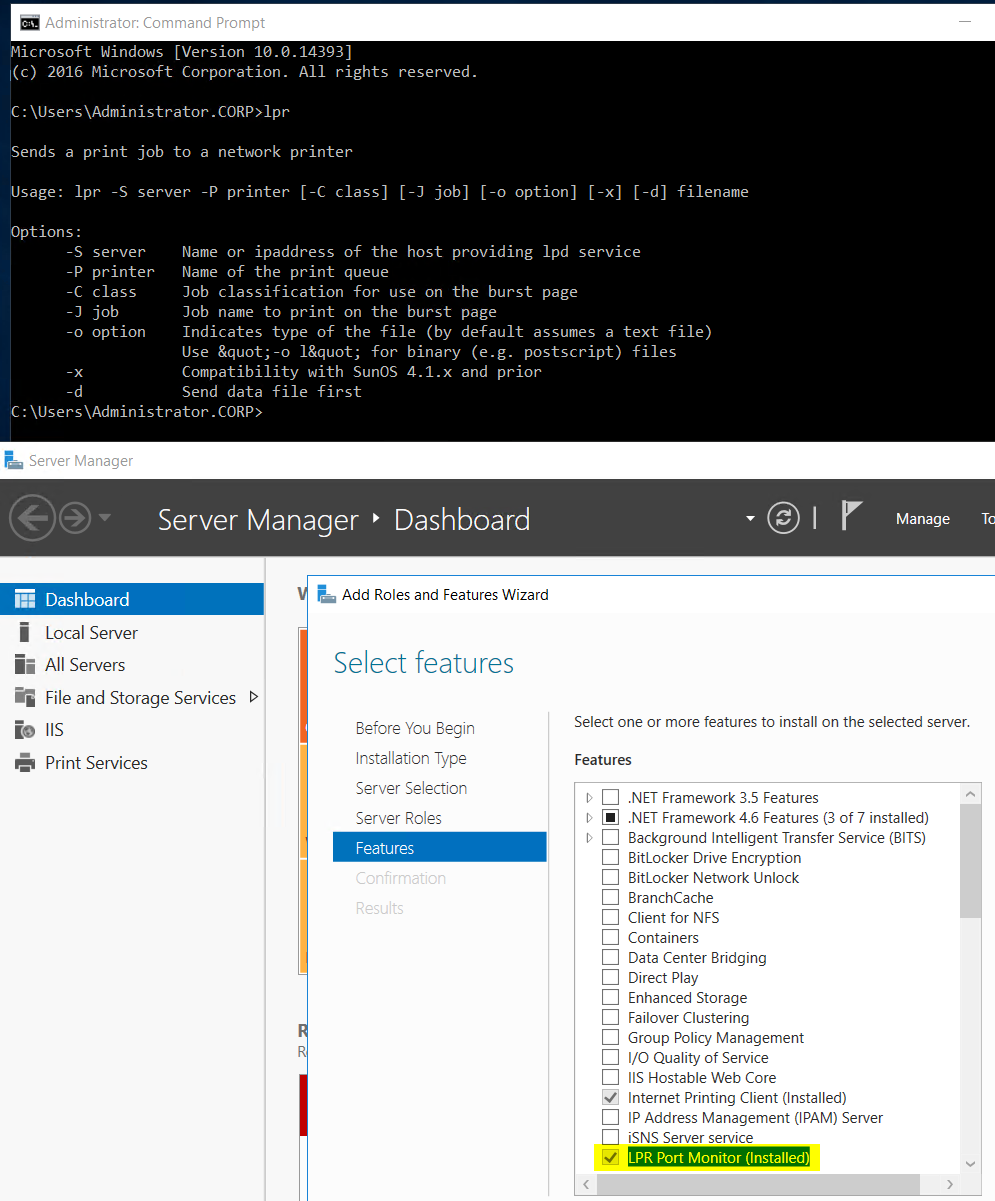Click the forward navigation arrow button
The height and width of the screenshot is (1201, 995).
75,518
